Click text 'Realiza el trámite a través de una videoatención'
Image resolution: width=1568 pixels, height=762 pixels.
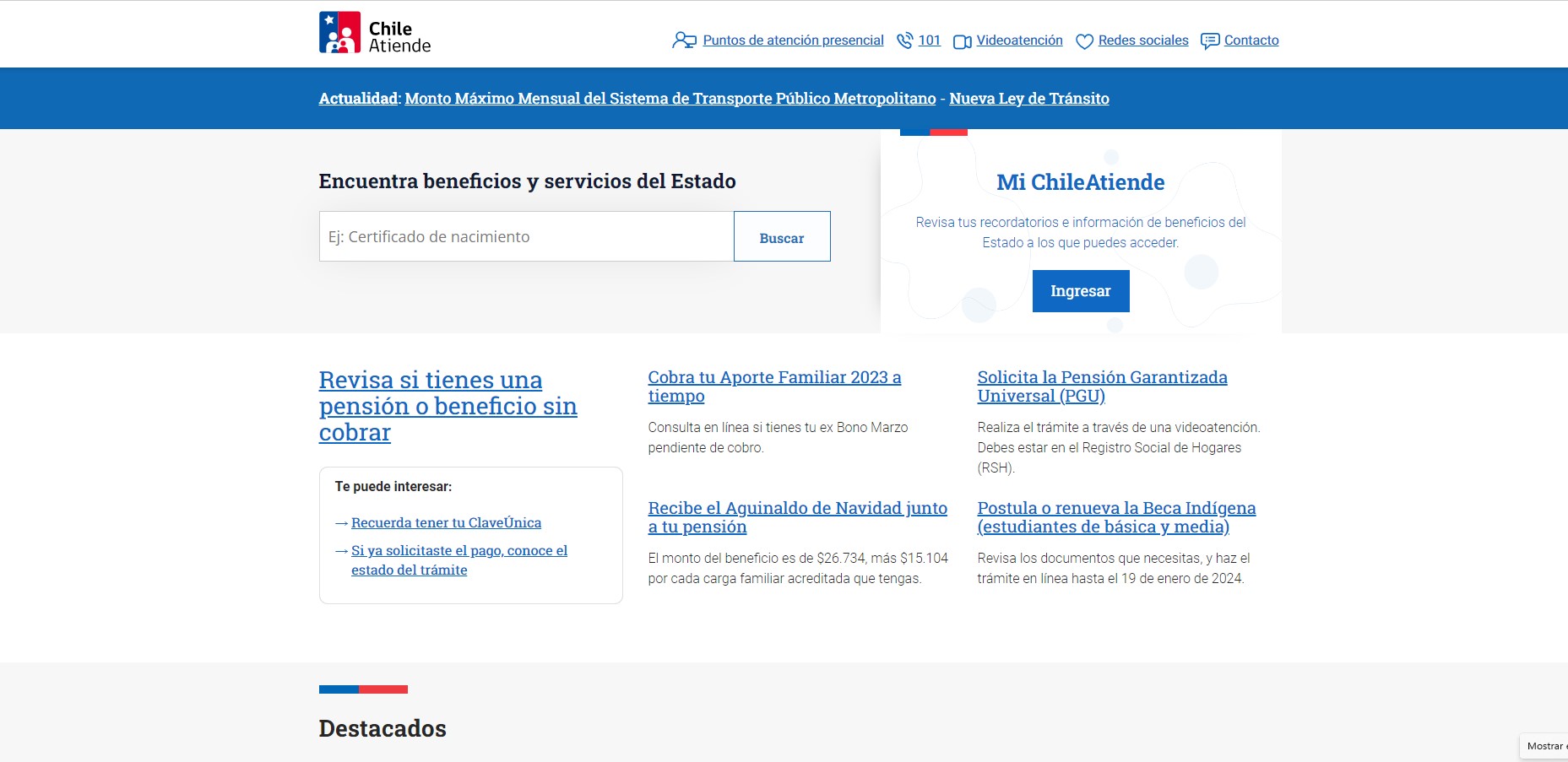[1117, 428]
